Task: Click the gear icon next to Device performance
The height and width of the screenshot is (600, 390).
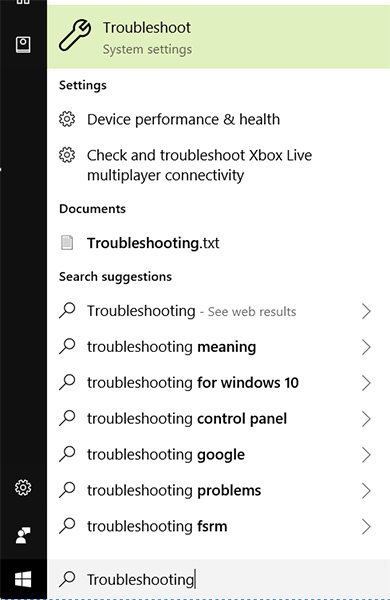Action: [x=67, y=119]
